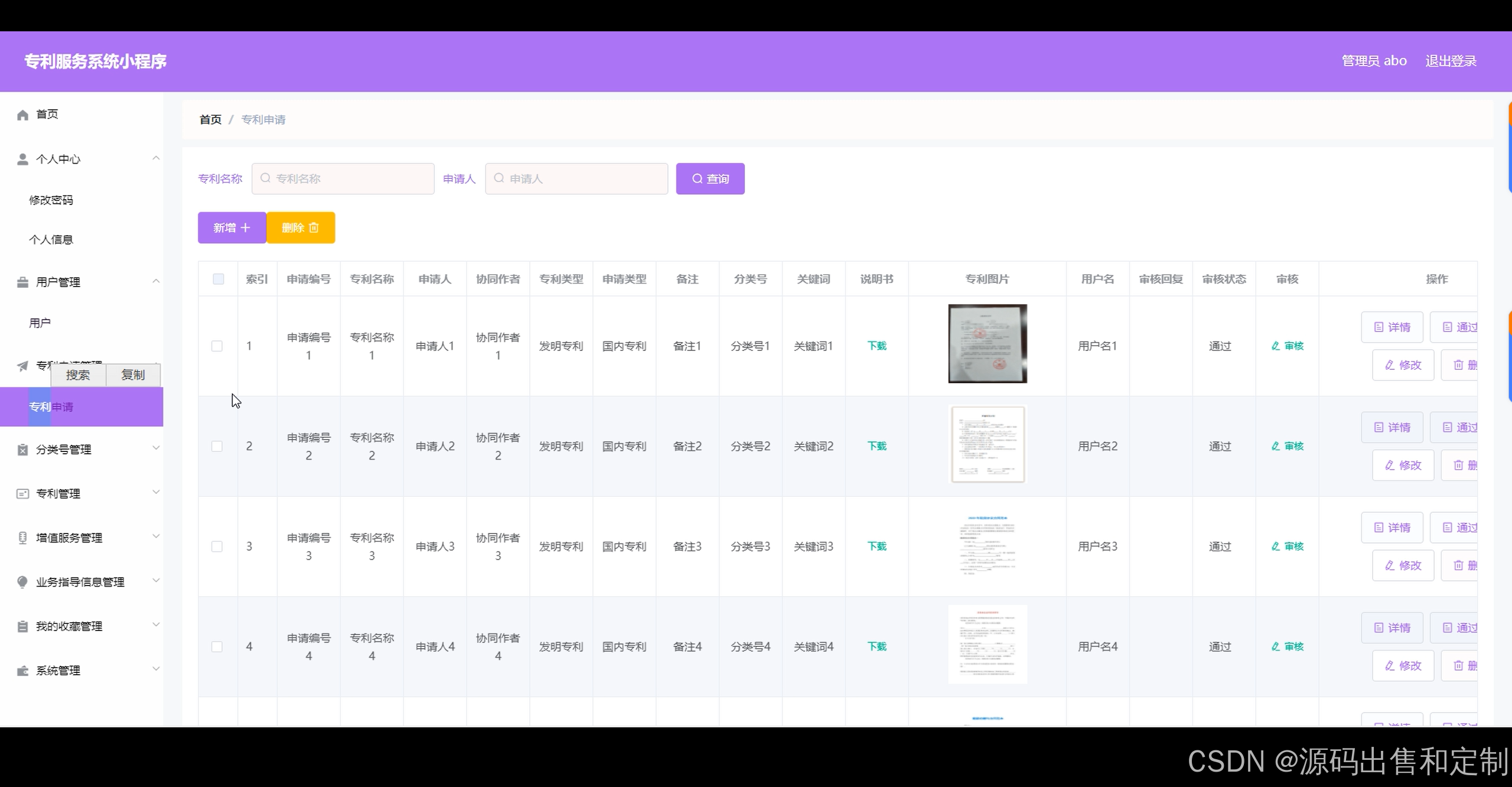Screen dimensions: 1512x787
Task: Click the 系统管理 sidebar icon
Action: [x=22, y=671]
